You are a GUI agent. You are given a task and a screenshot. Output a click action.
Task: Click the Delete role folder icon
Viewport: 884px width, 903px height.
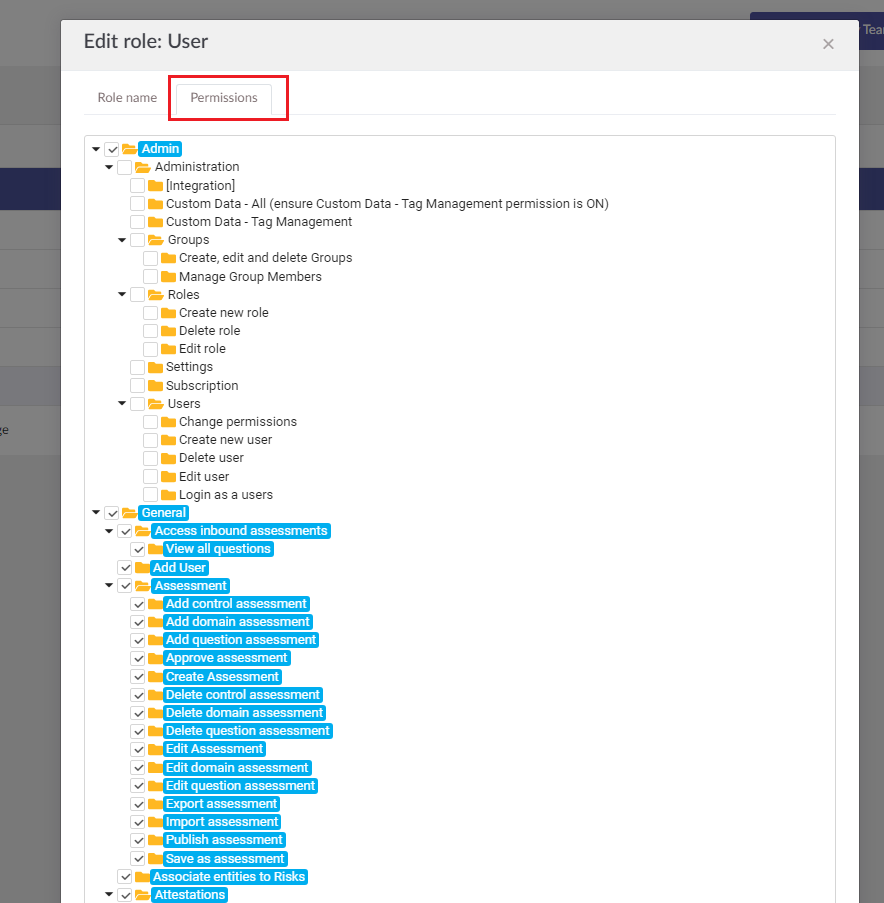pos(169,331)
